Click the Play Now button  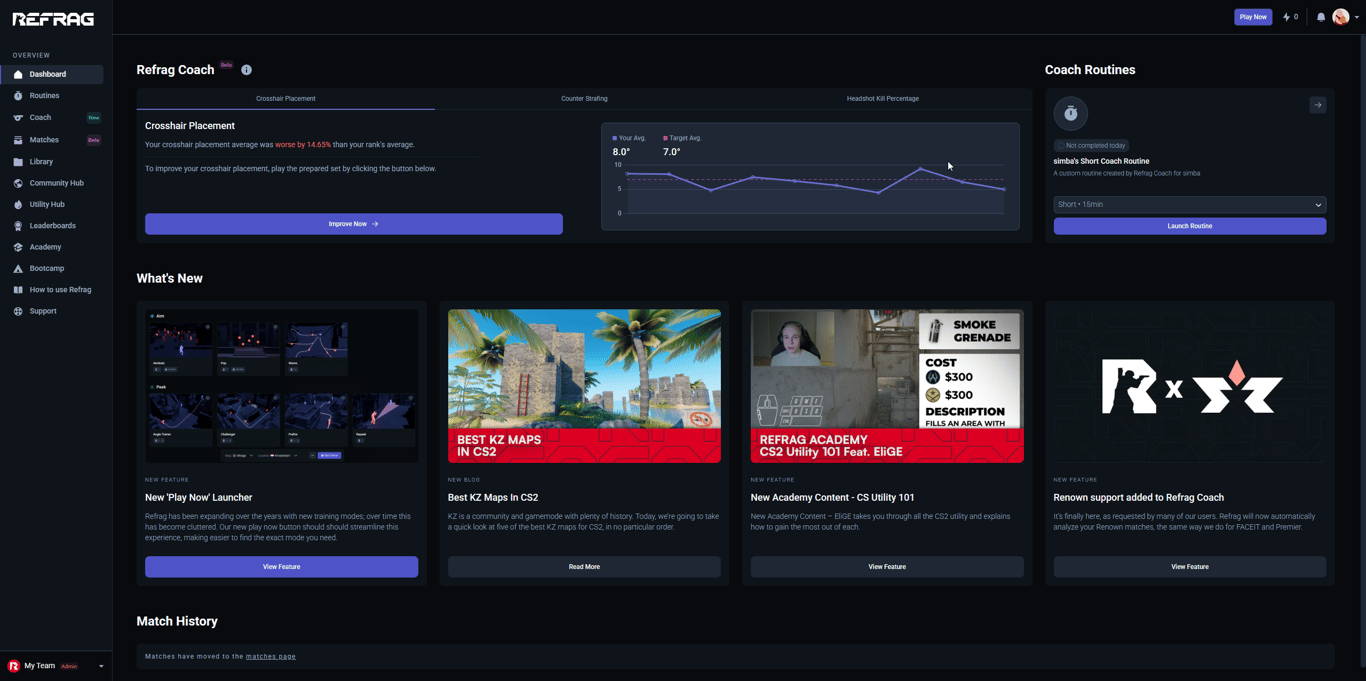click(x=1253, y=17)
